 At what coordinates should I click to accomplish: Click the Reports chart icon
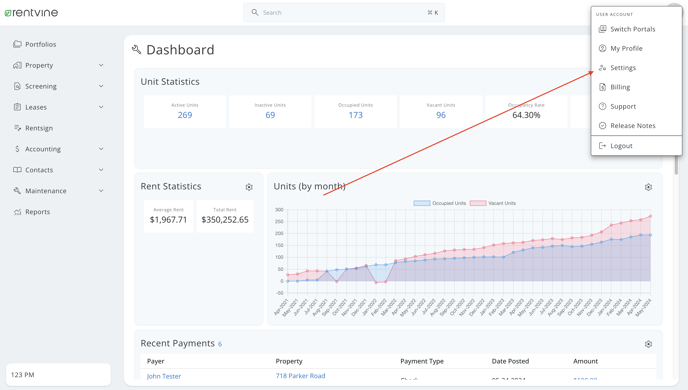click(17, 212)
